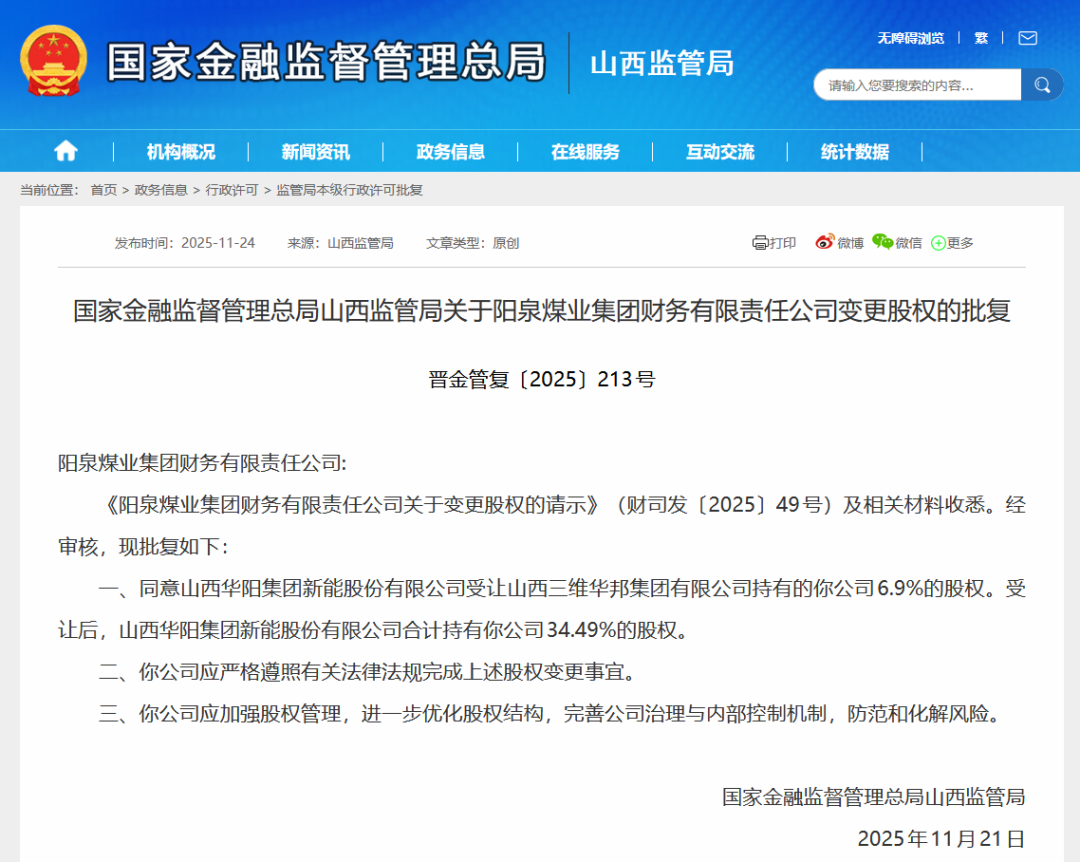Go to 首页 breadcrumb link
1080x862 pixels.
click(x=104, y=190)
